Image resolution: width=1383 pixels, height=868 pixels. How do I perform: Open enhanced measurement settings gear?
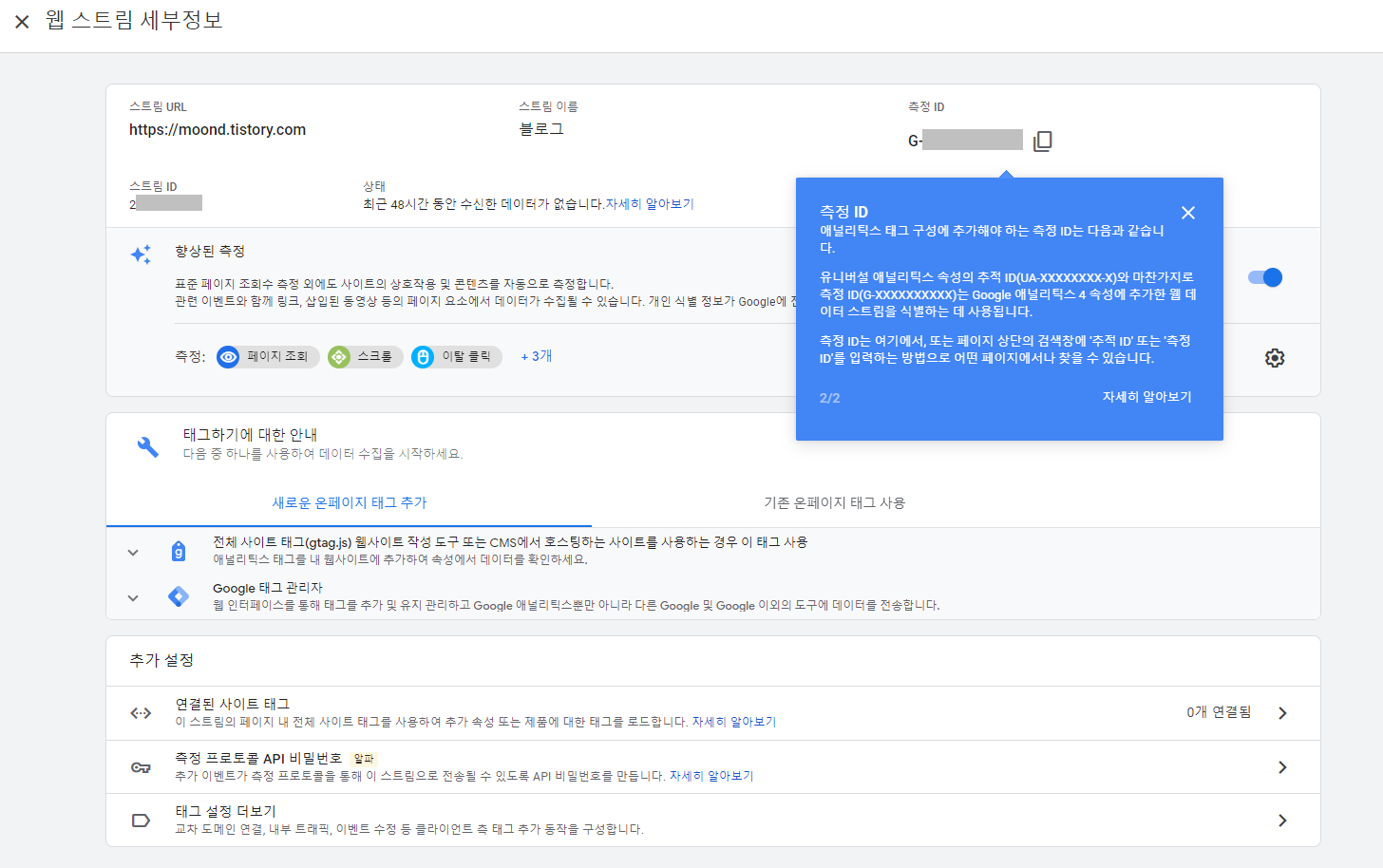pyautogui.click(x=1275, y=358)
